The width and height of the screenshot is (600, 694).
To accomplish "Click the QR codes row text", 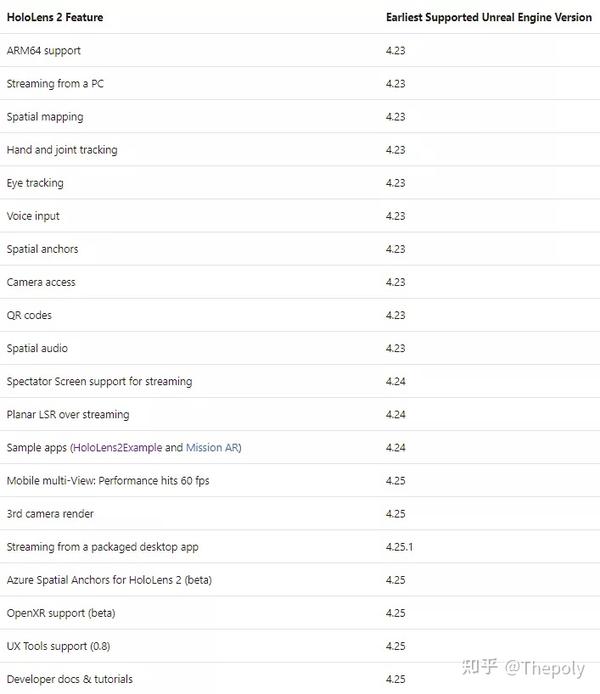I will 29,315.
